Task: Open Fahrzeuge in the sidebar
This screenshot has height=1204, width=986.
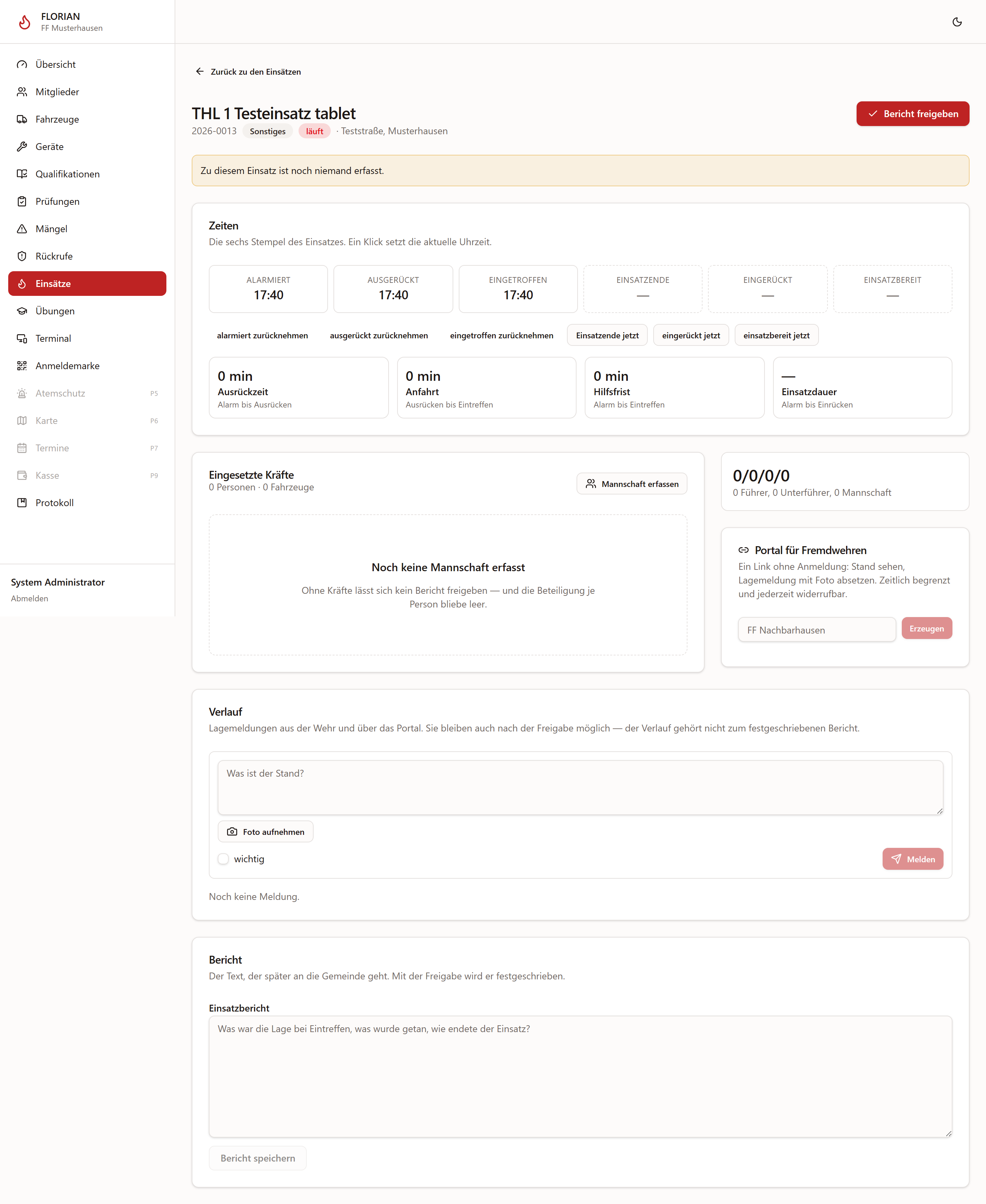Action: [87, 119]
